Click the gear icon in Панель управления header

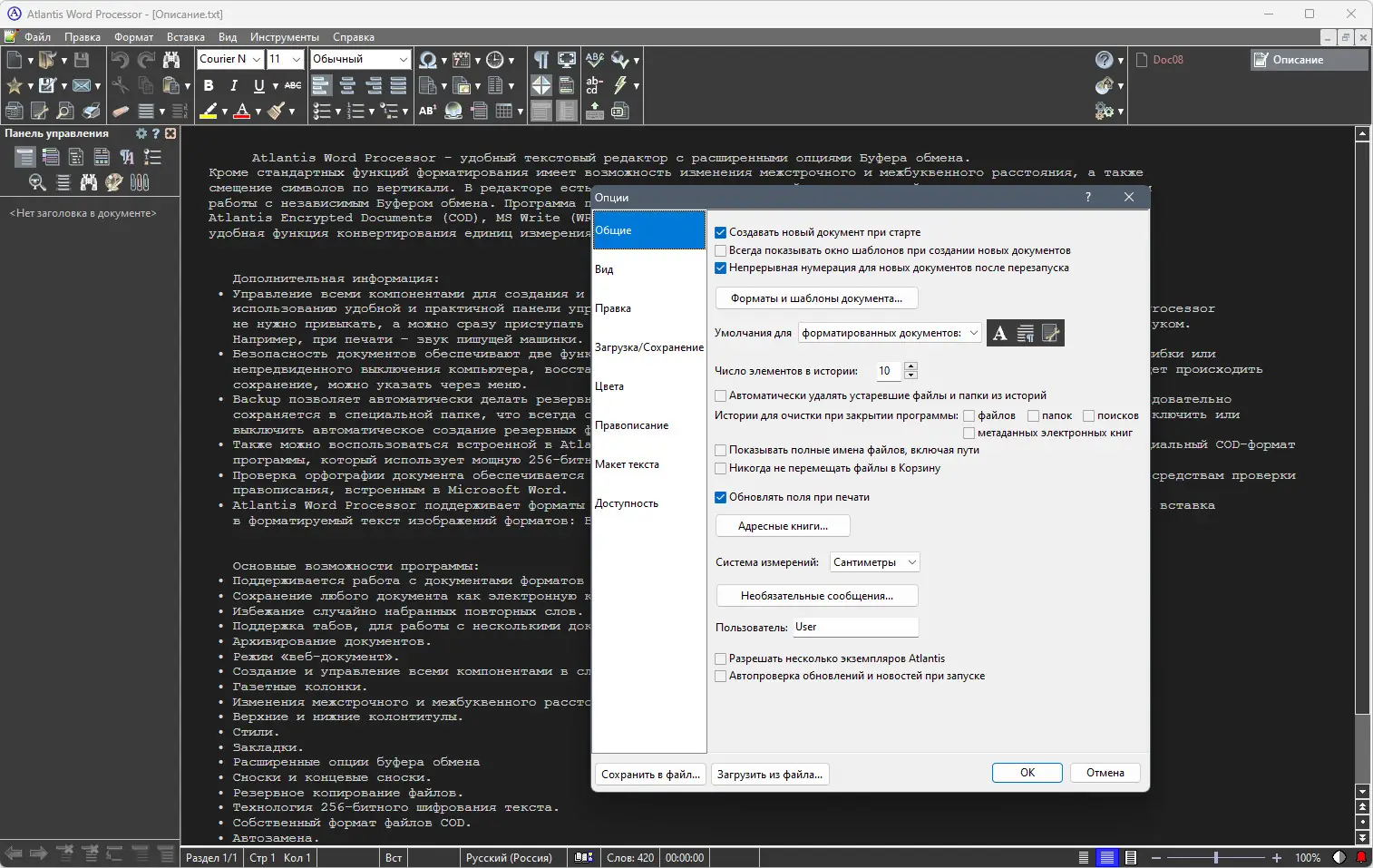point(142,132)
